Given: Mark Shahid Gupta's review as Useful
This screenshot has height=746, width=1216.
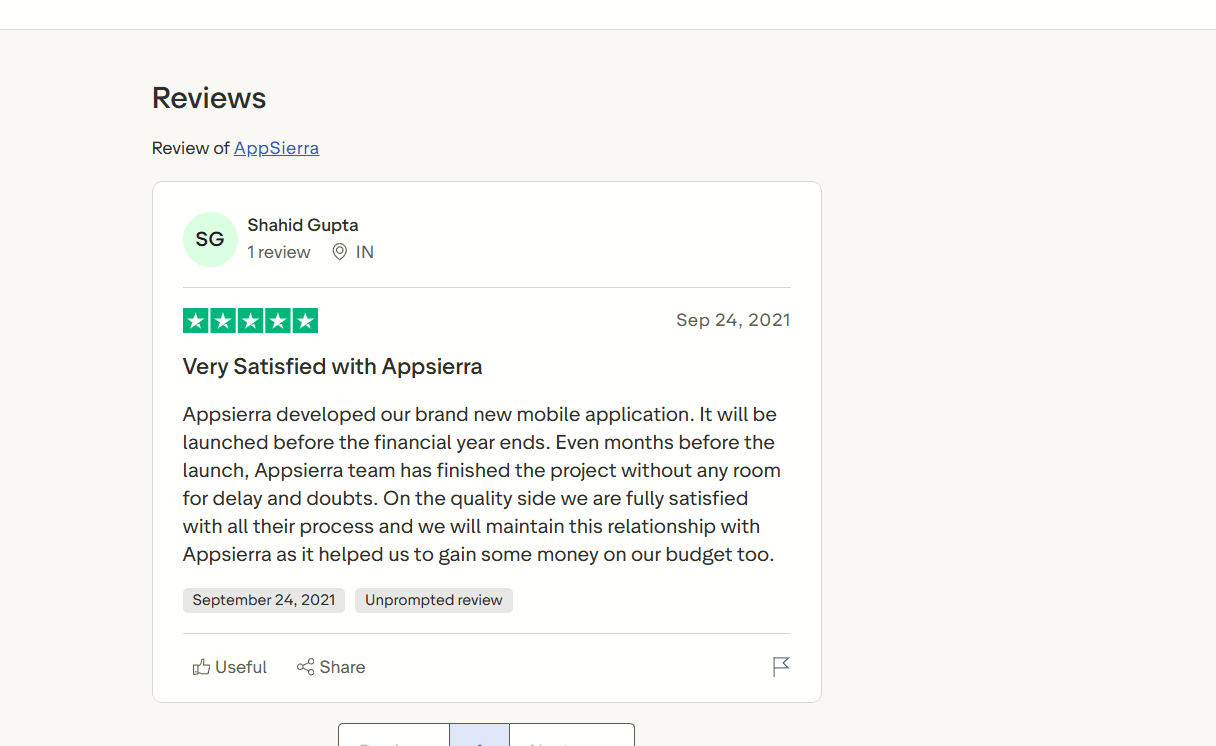Looking at the screenshot, I should (x=229, y=666).
